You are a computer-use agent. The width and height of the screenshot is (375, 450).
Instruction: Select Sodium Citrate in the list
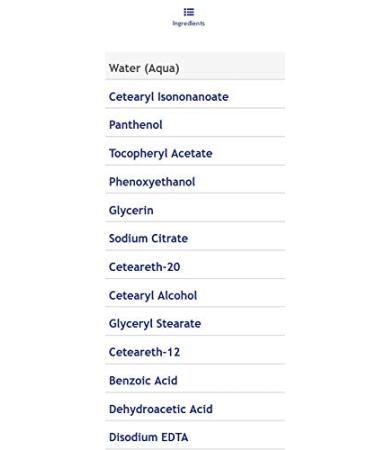(148, 238)
